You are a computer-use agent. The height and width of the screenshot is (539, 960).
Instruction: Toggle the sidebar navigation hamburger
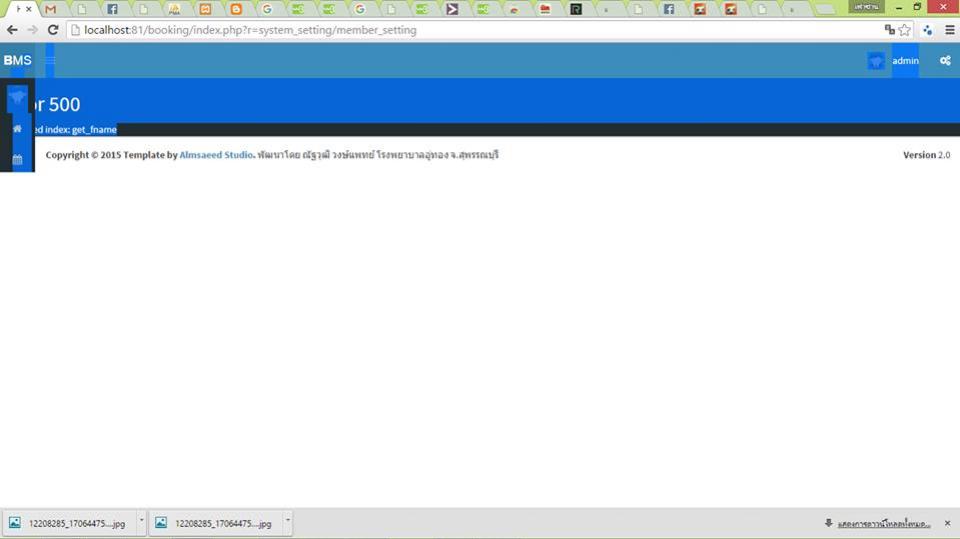50,60
